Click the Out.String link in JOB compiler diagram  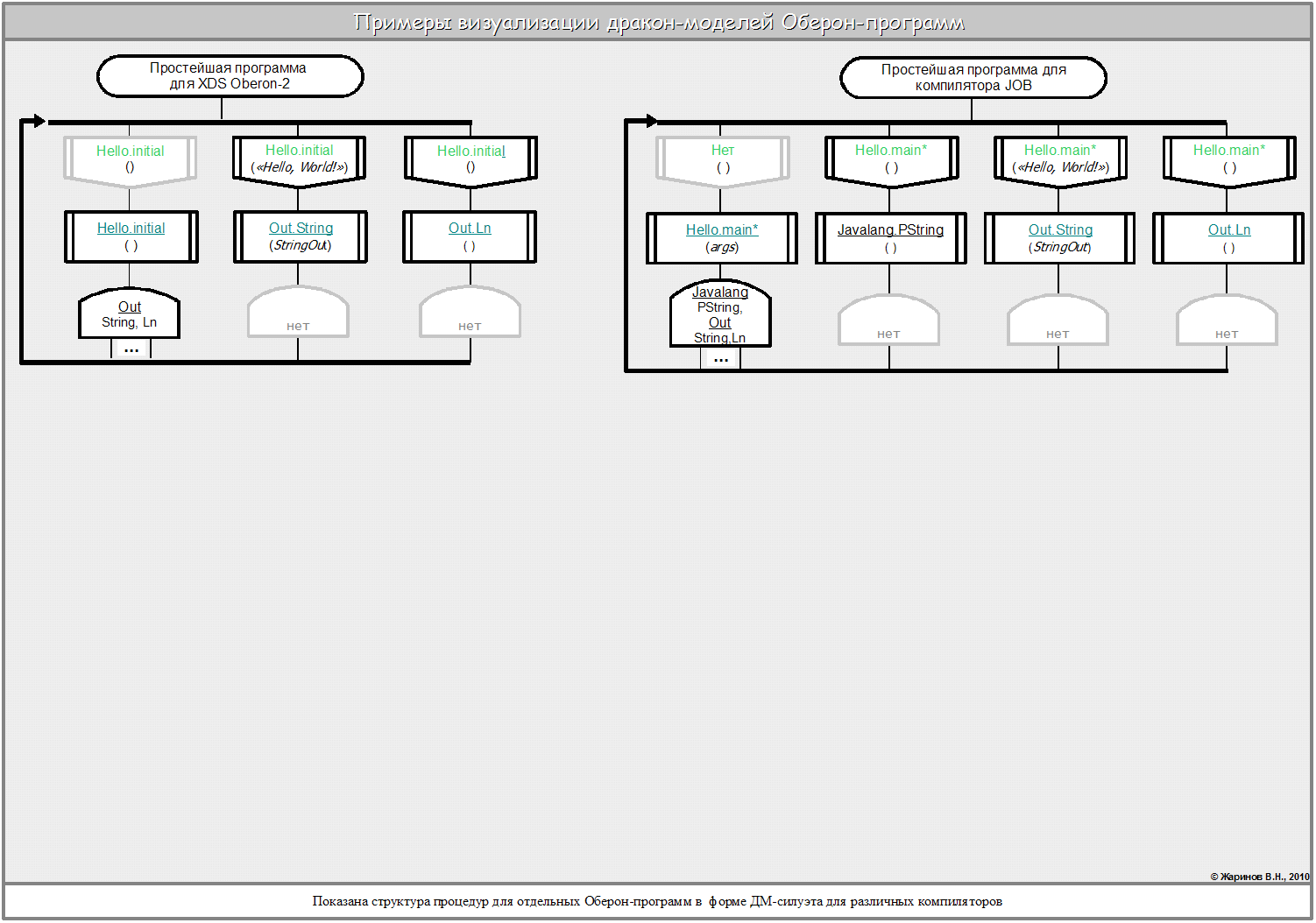[x=1060, y=230]
